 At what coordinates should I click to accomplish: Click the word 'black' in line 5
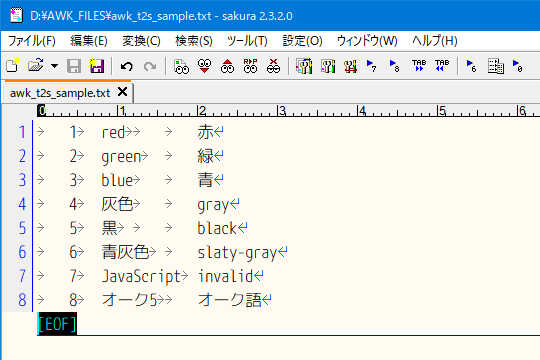point(217,228)
